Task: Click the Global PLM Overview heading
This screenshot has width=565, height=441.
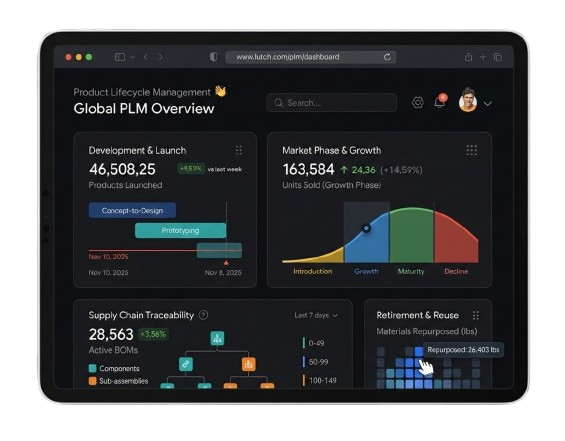Action: [144, 108]
